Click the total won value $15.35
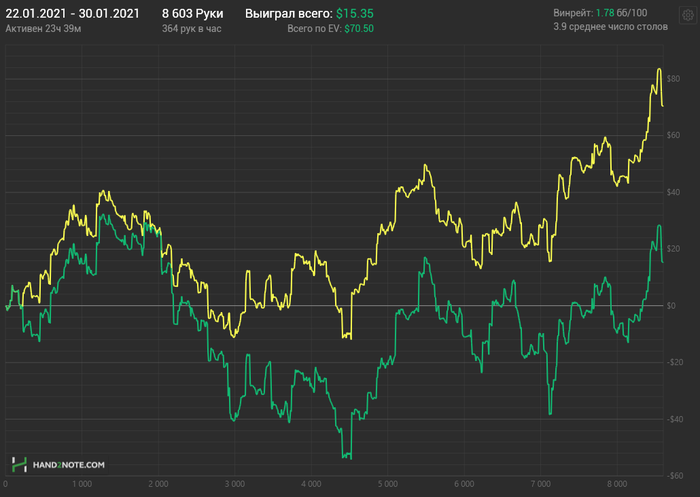Screen dimensions: 700x497 tap(355, 14)
